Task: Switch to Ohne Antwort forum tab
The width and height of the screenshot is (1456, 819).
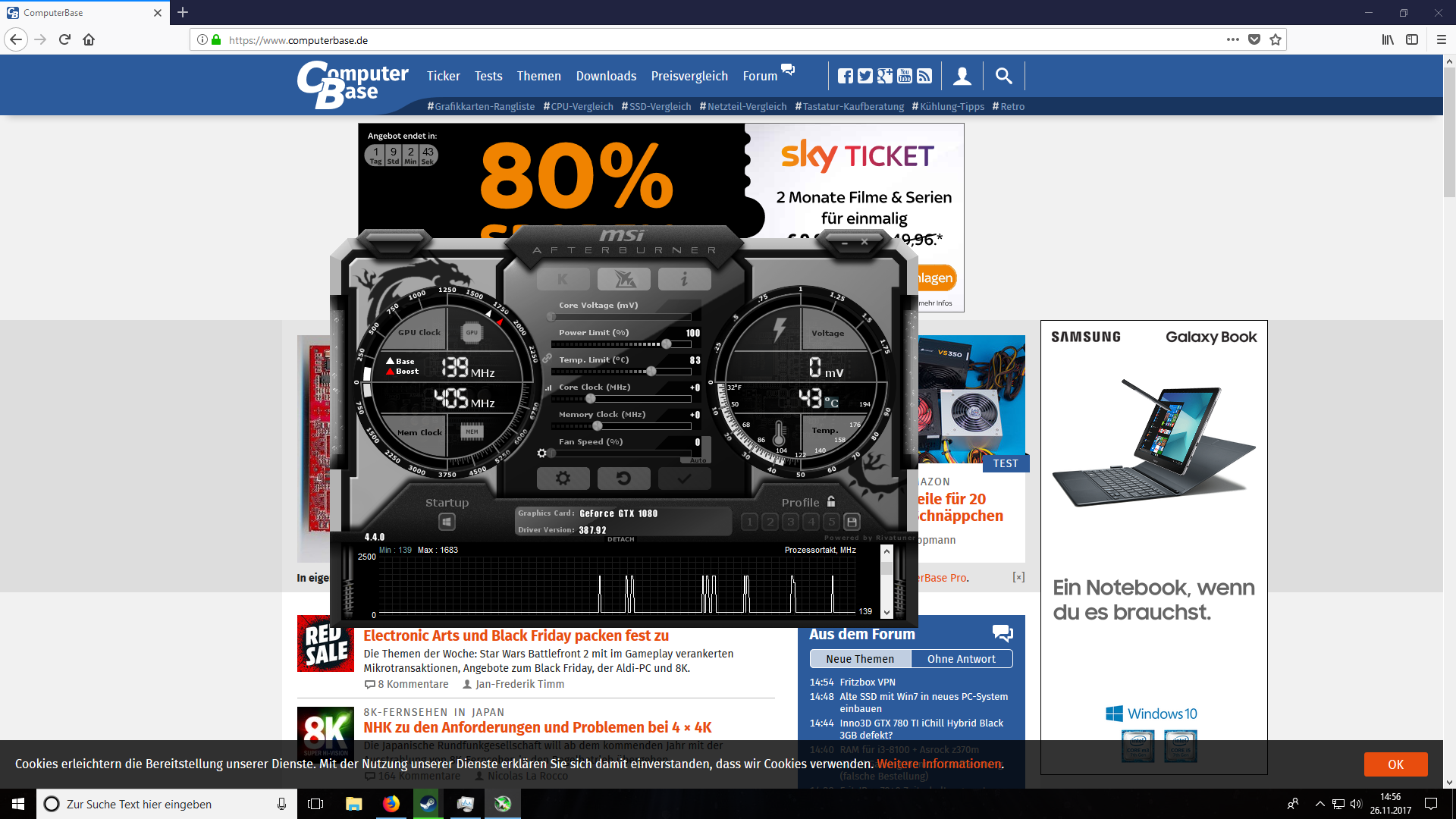Action: [x=961, y=659]
